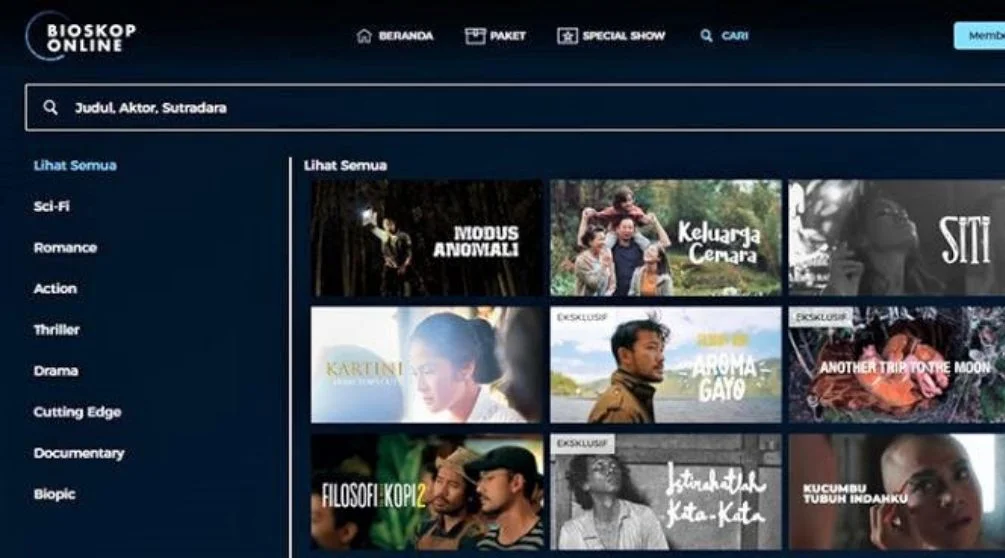
Task: Filter movies by Romance genre
Action: (65, 247)
